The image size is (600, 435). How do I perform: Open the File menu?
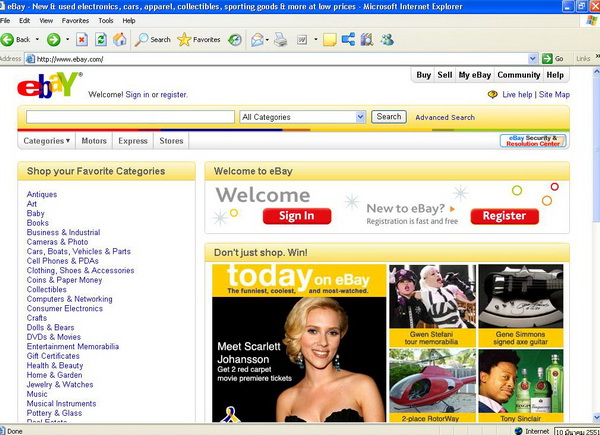pos(5,21)
